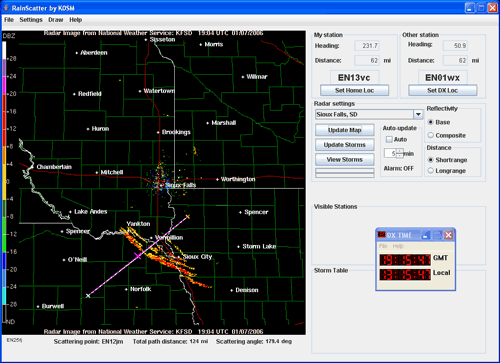Open the Settings menu
The image size is (500, 363).
(31, 20)
